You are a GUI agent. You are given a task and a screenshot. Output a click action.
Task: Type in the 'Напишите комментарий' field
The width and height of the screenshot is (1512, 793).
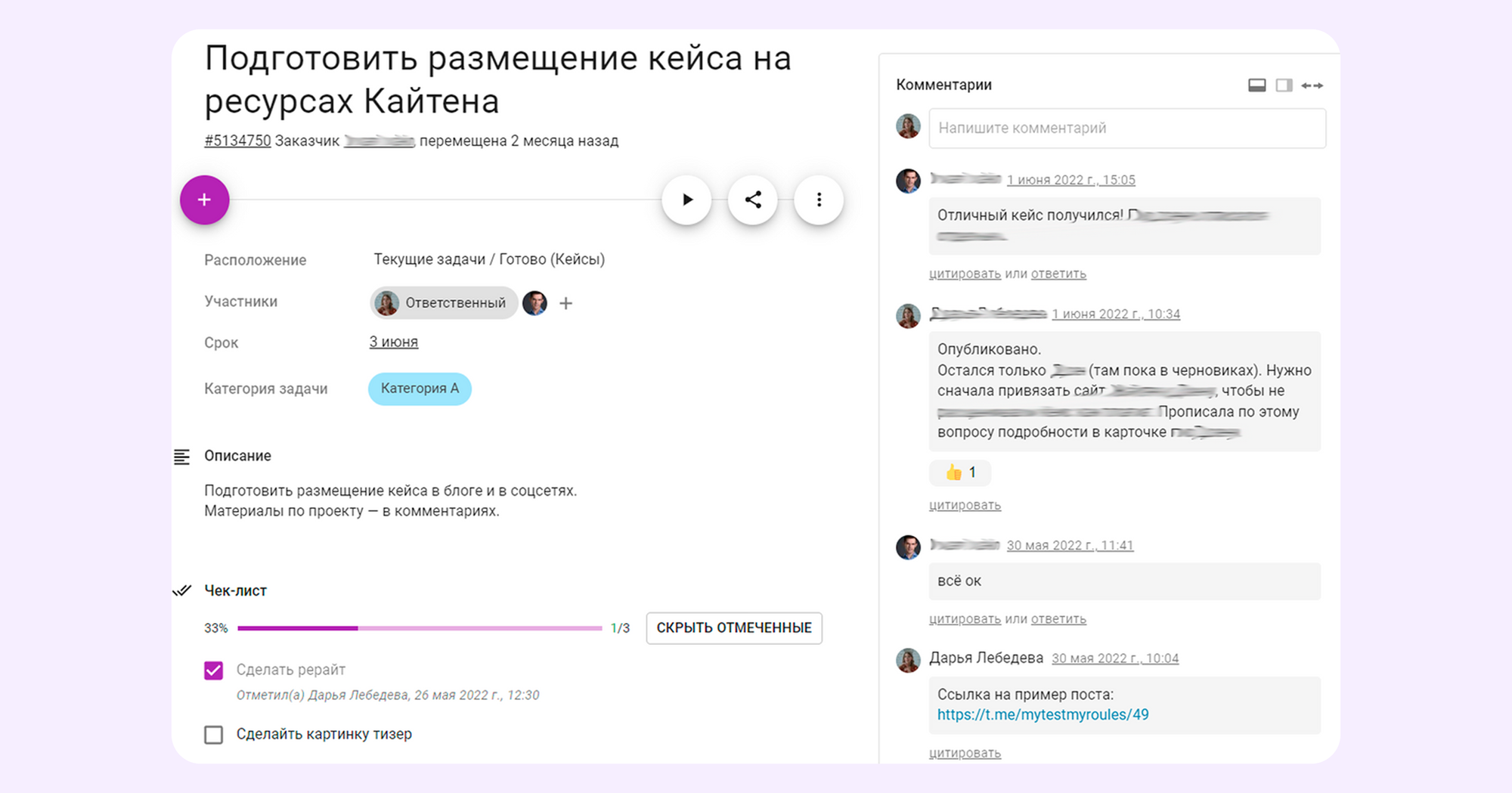tap(1126, 129)
